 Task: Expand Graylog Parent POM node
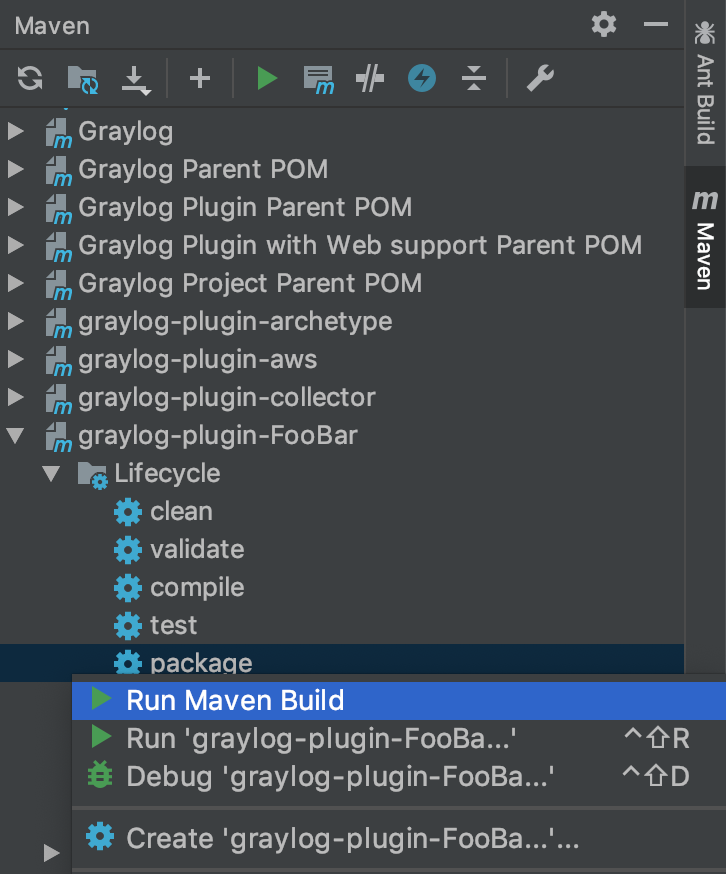pyautogui.click(x=16, y=169)
